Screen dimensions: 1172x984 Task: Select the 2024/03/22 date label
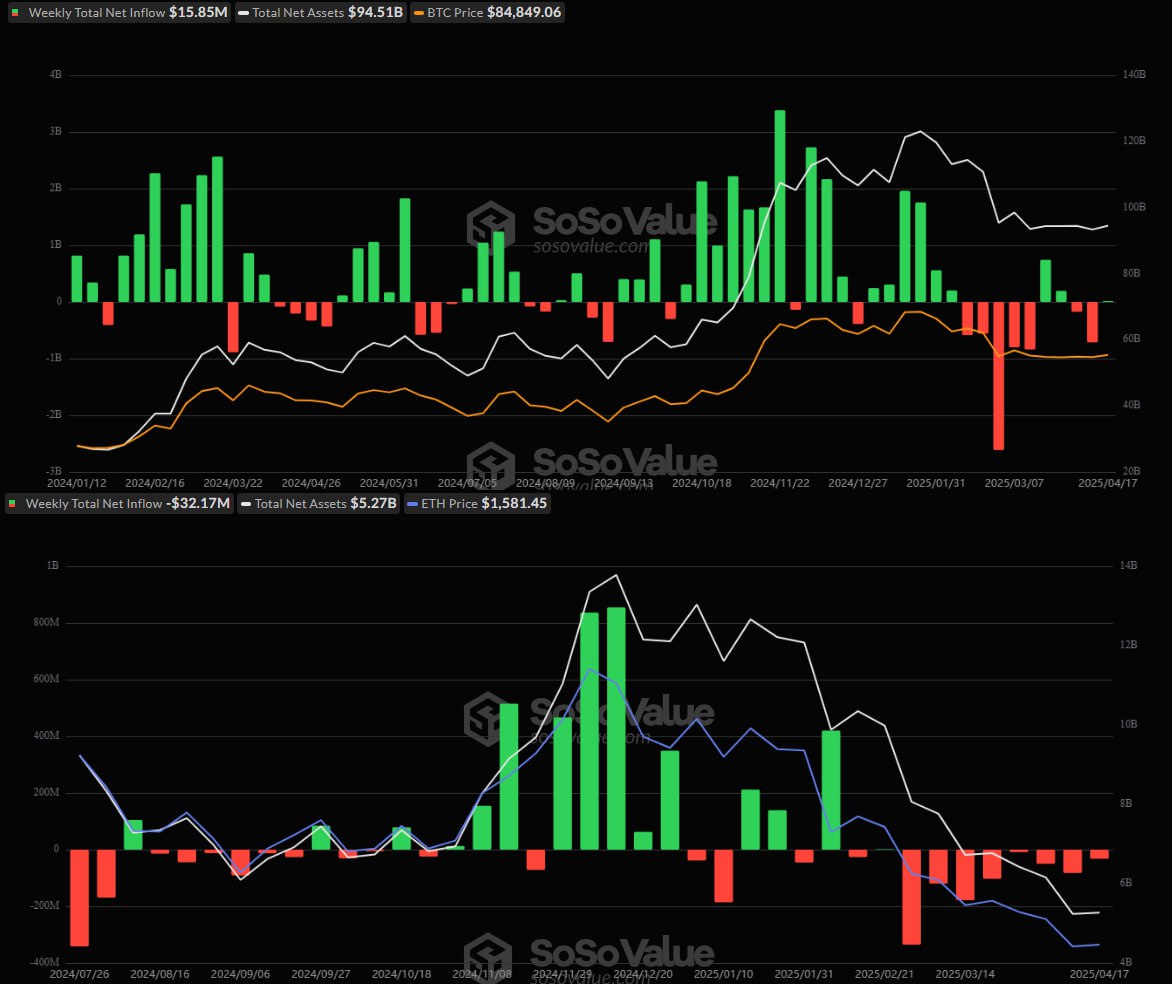point(233,483)
